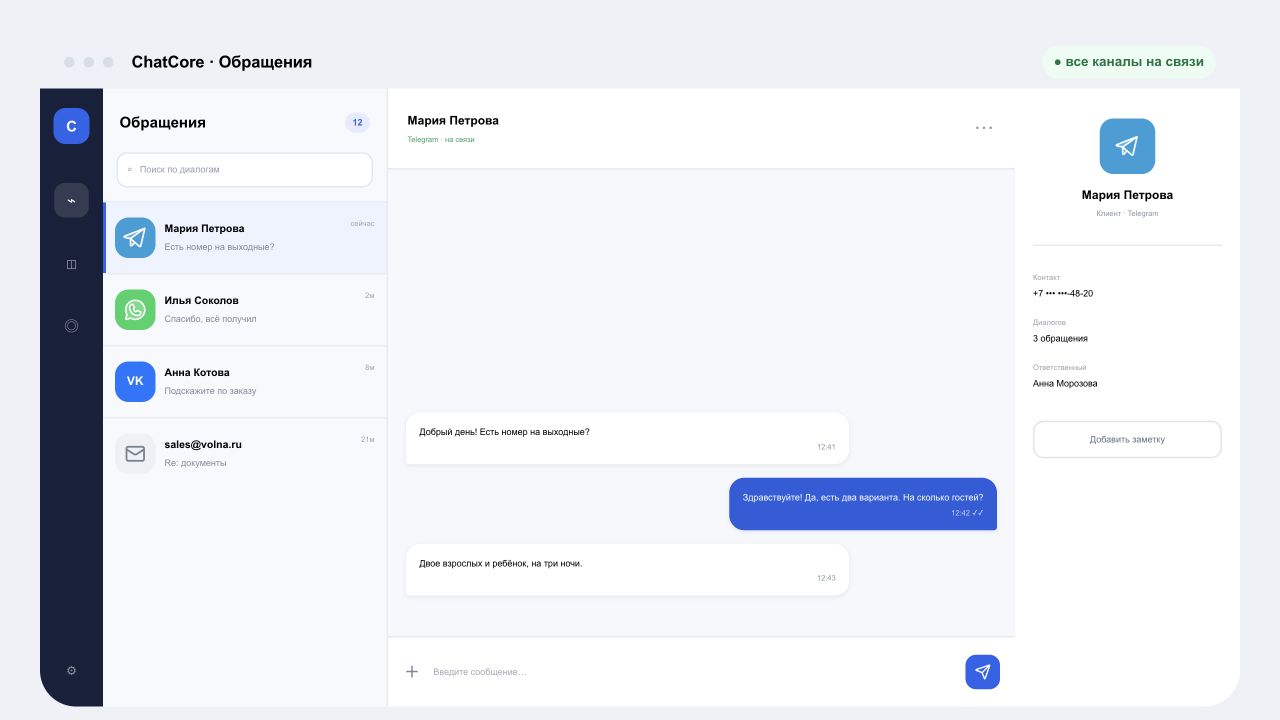Open the split-panel sidebar icon

point(71,264)
